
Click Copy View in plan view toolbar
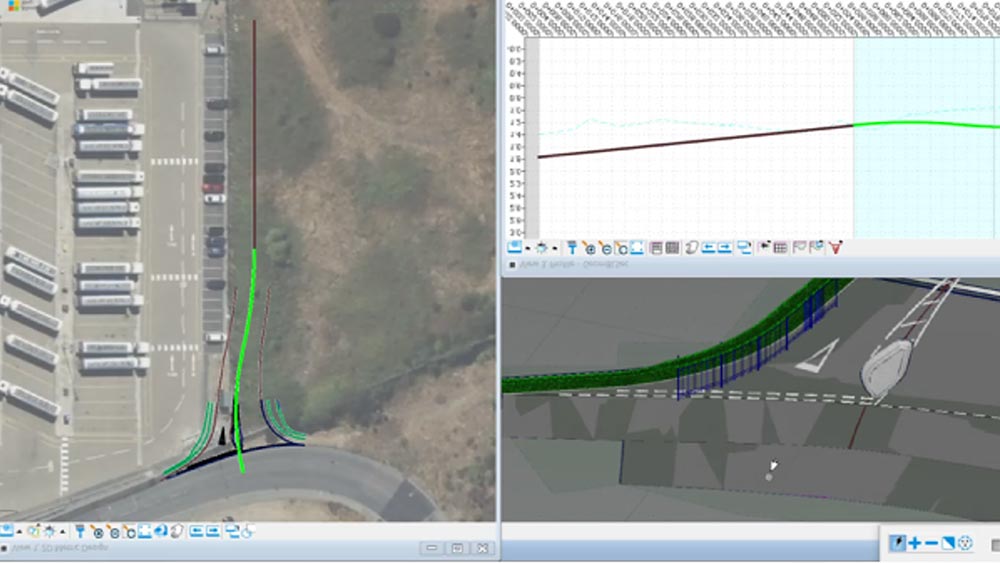pyautogui.click(x=232, y=531)
